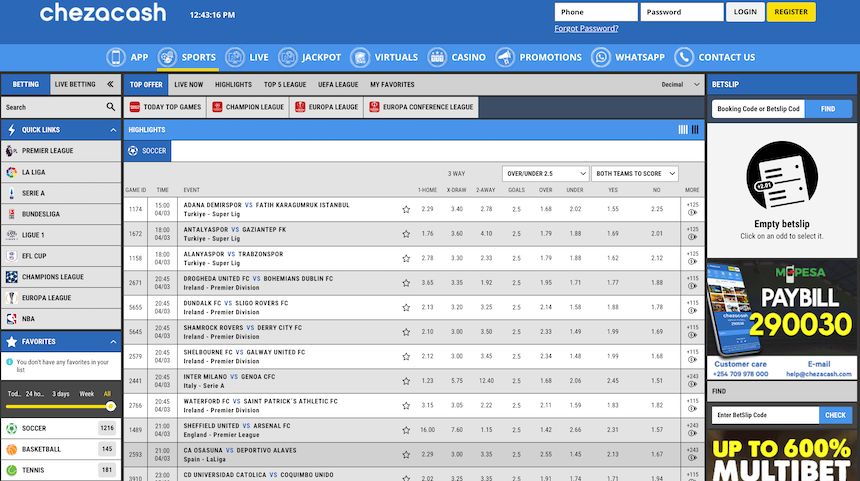This screenshot has height=481, width=860.
Task: Select the Soccer ball icon under Highlights
Action: point(133,151)
